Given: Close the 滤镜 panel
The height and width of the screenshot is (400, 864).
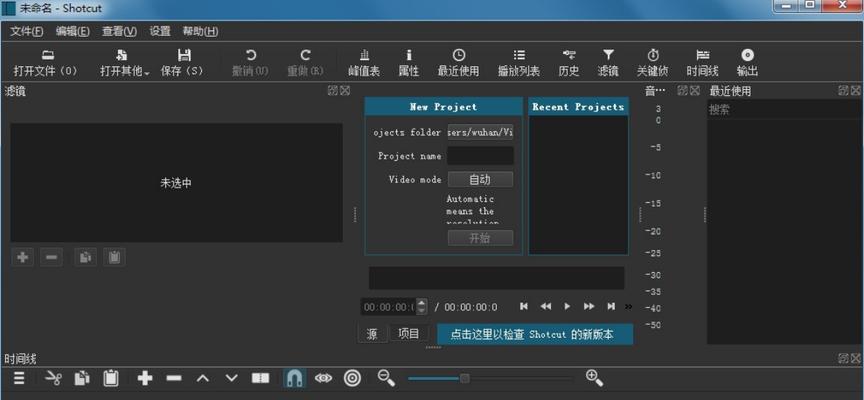Looking at the screenshot, I should pos(345,91).
